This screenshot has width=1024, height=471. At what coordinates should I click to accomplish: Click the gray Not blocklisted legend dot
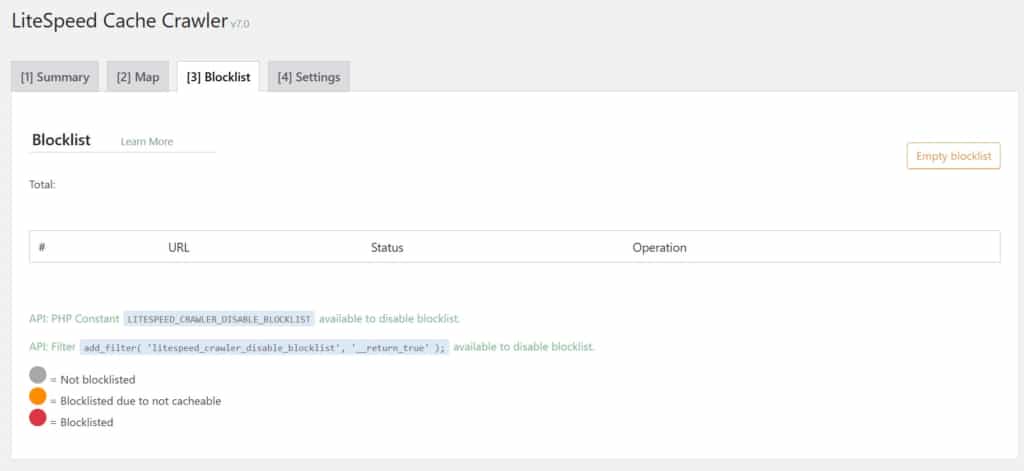click(38, 375)
